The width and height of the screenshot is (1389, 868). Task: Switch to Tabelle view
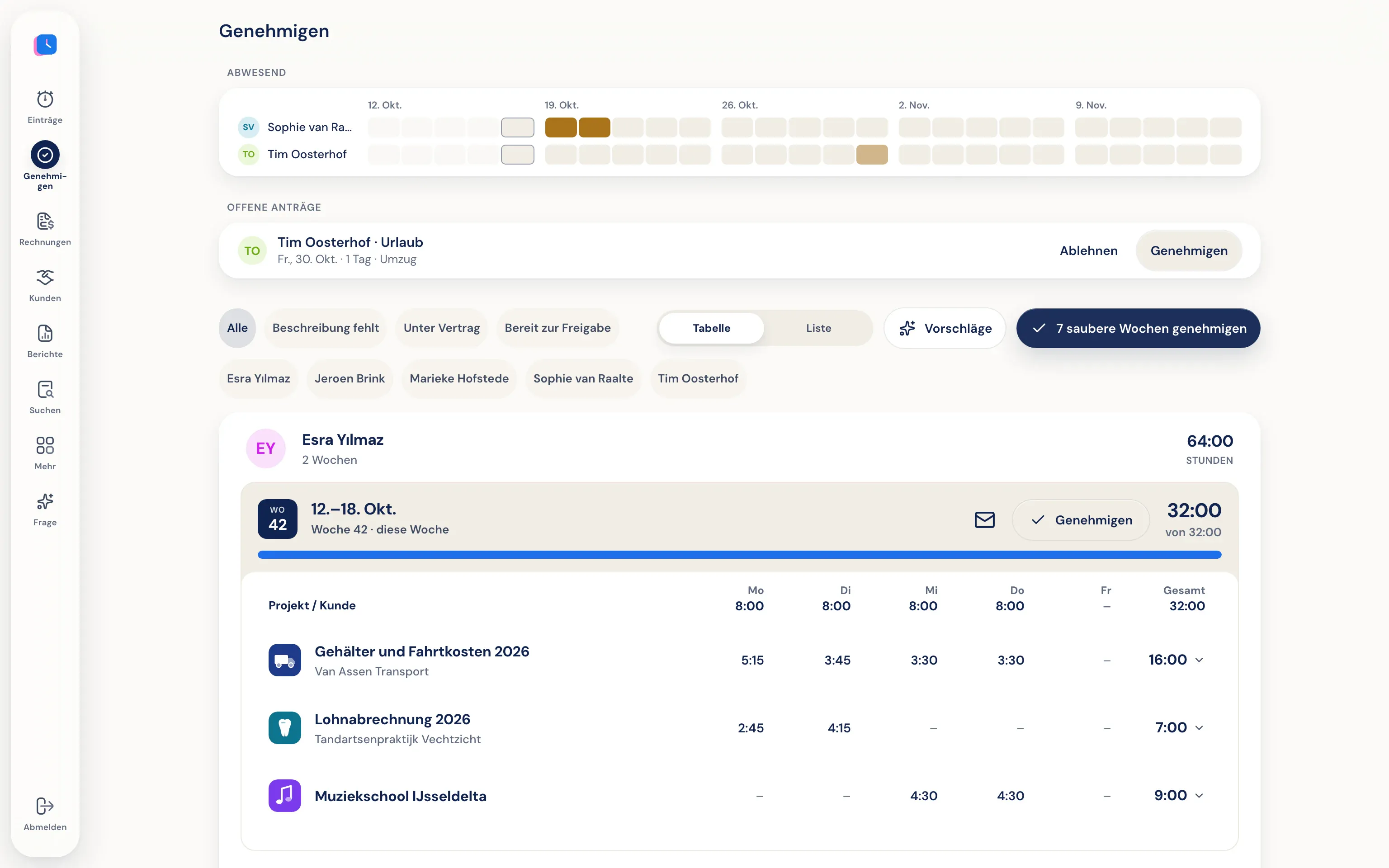(x=711, y=328)
